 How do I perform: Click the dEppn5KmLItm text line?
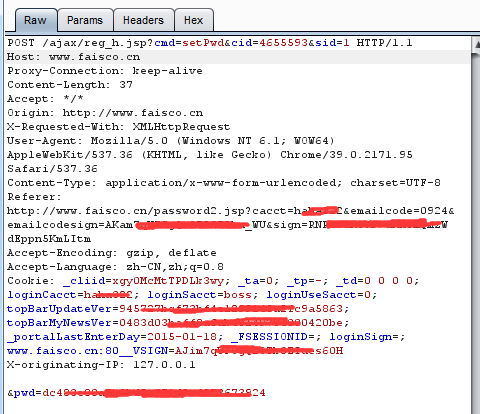[x=49, y=239]
